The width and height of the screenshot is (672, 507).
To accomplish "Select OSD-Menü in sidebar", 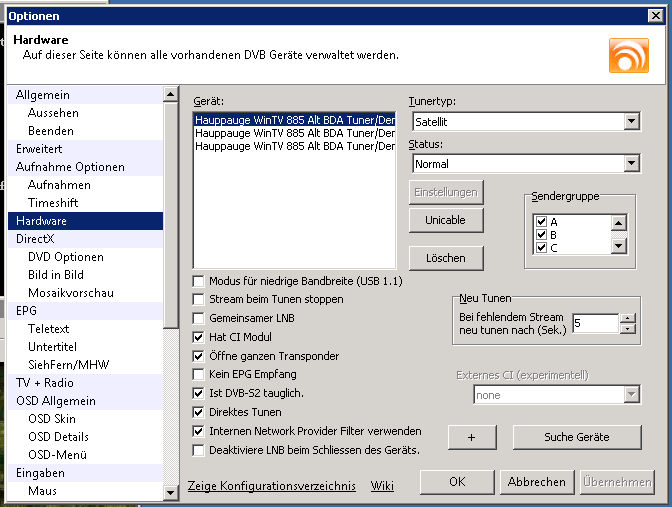I will [85, 455].
